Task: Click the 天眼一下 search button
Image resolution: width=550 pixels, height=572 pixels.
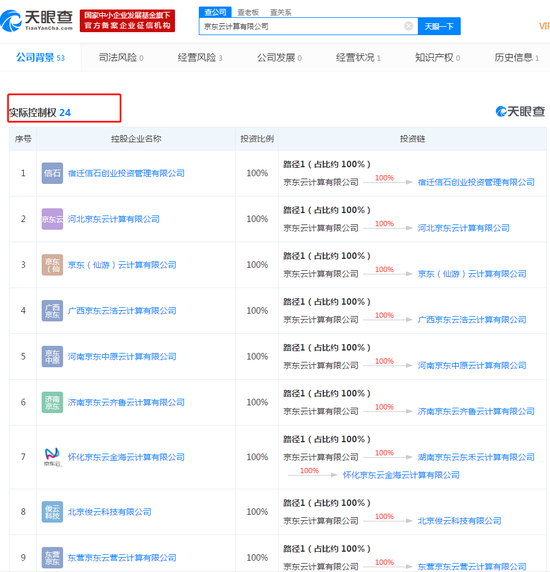Action: pos(439,26)
